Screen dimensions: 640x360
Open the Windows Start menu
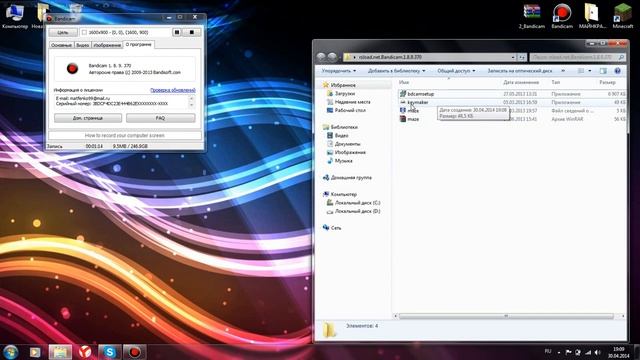(11, 352)
